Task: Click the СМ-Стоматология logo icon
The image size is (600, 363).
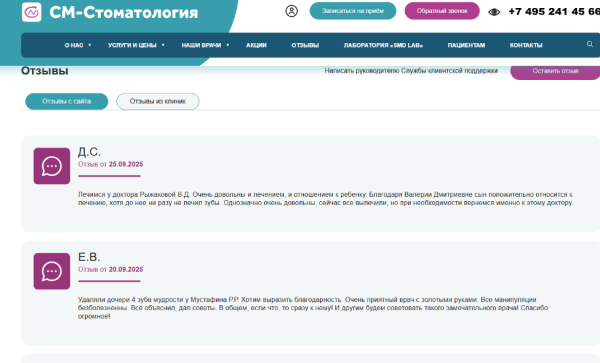Action: (31, 12)
